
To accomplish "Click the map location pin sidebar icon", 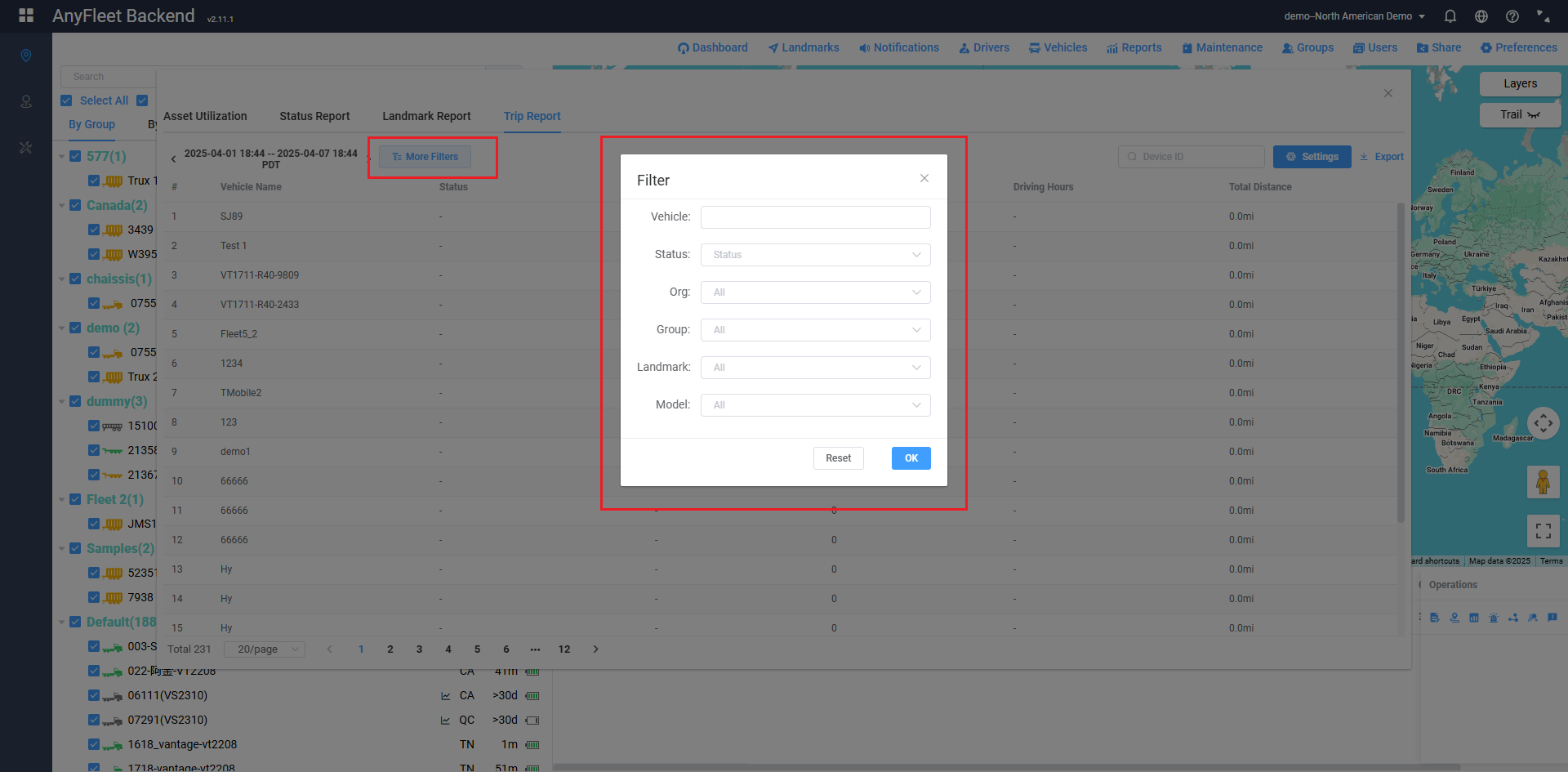I will click(26, 56).
